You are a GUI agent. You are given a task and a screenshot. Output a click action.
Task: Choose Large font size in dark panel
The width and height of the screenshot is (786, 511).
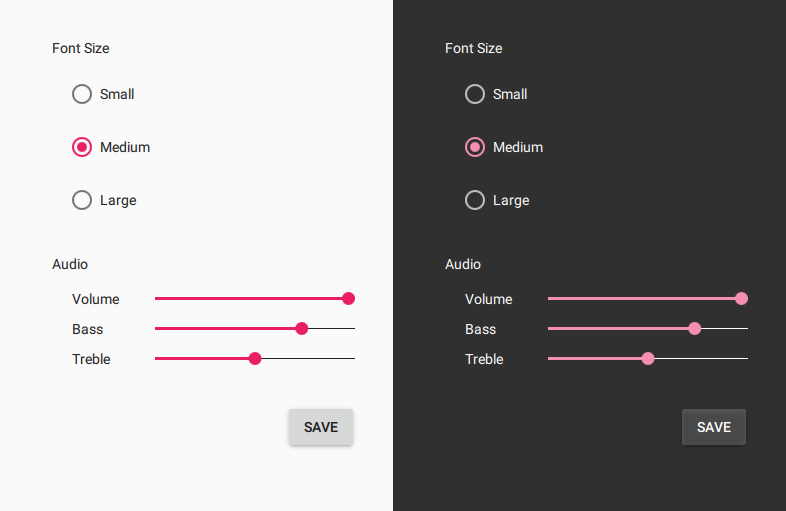[475, 200]
